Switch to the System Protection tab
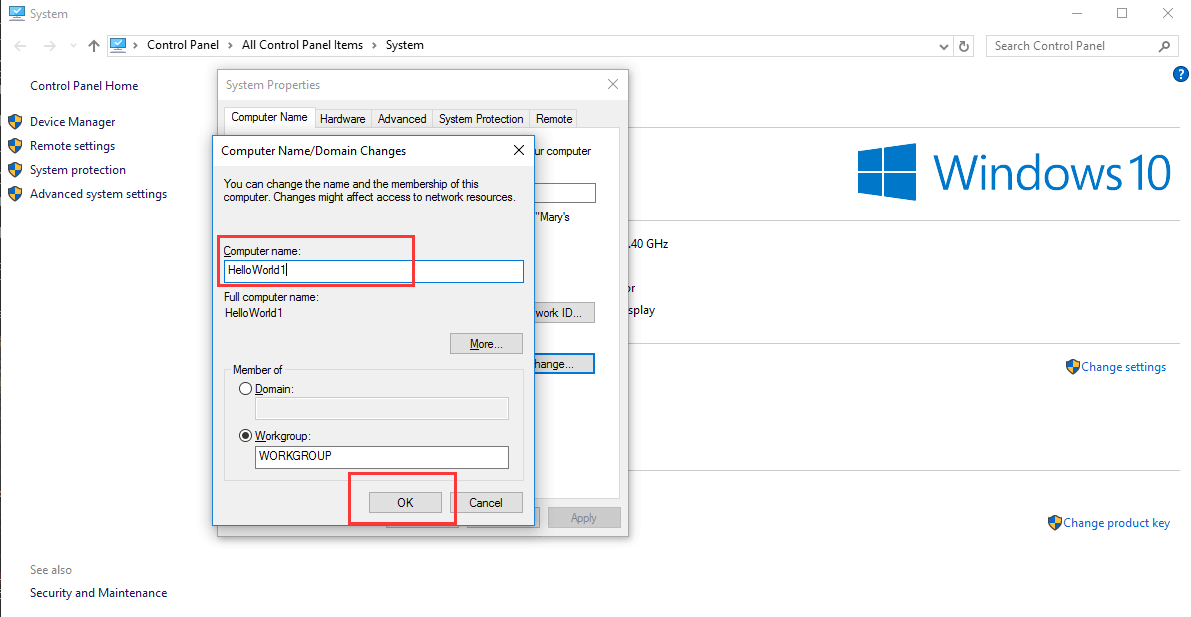 [481, 119]
